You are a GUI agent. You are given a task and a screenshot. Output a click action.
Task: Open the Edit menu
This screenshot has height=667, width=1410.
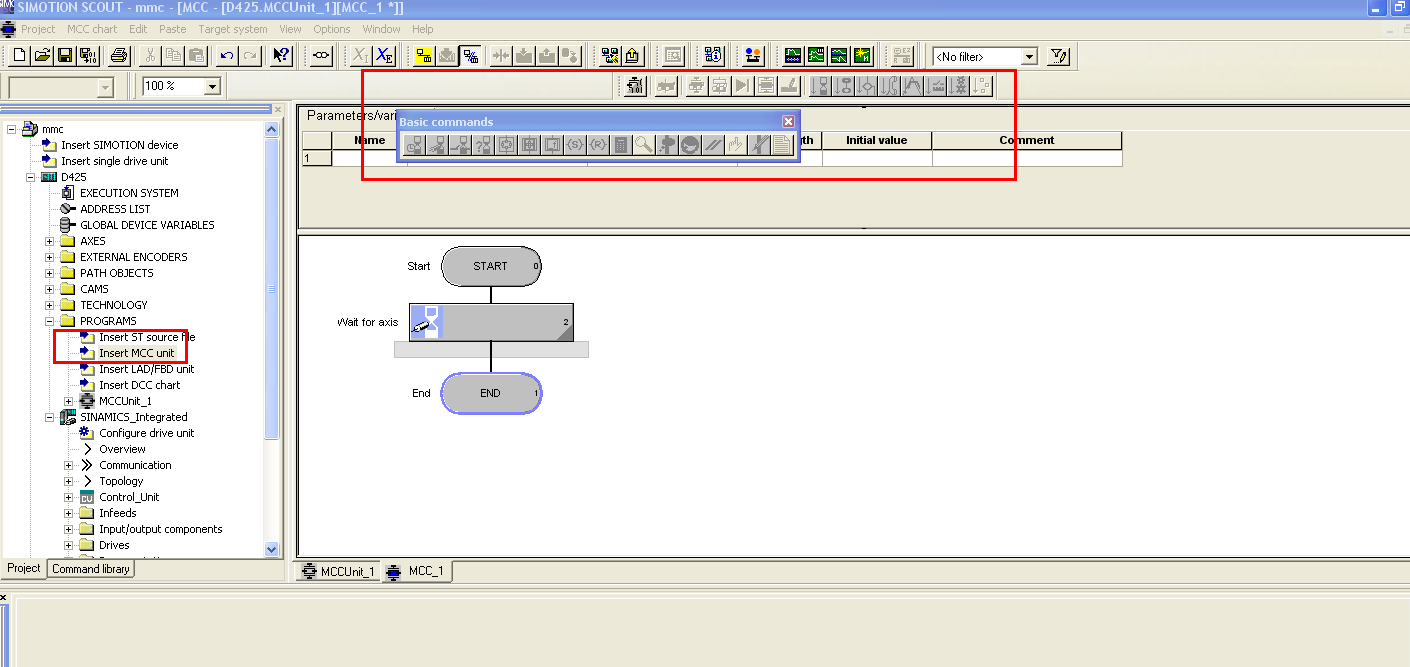pyautogui.click(x=138, y=29)
